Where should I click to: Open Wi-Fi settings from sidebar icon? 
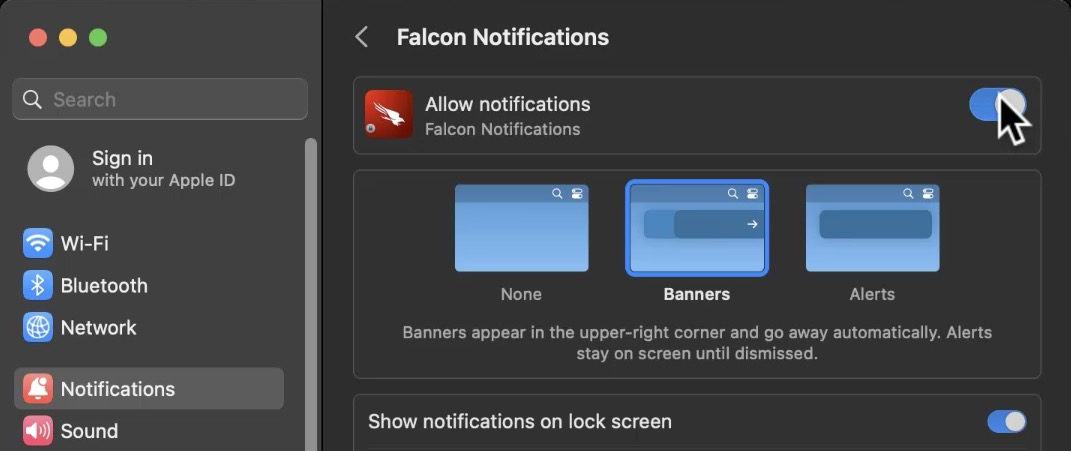point(38,243)
